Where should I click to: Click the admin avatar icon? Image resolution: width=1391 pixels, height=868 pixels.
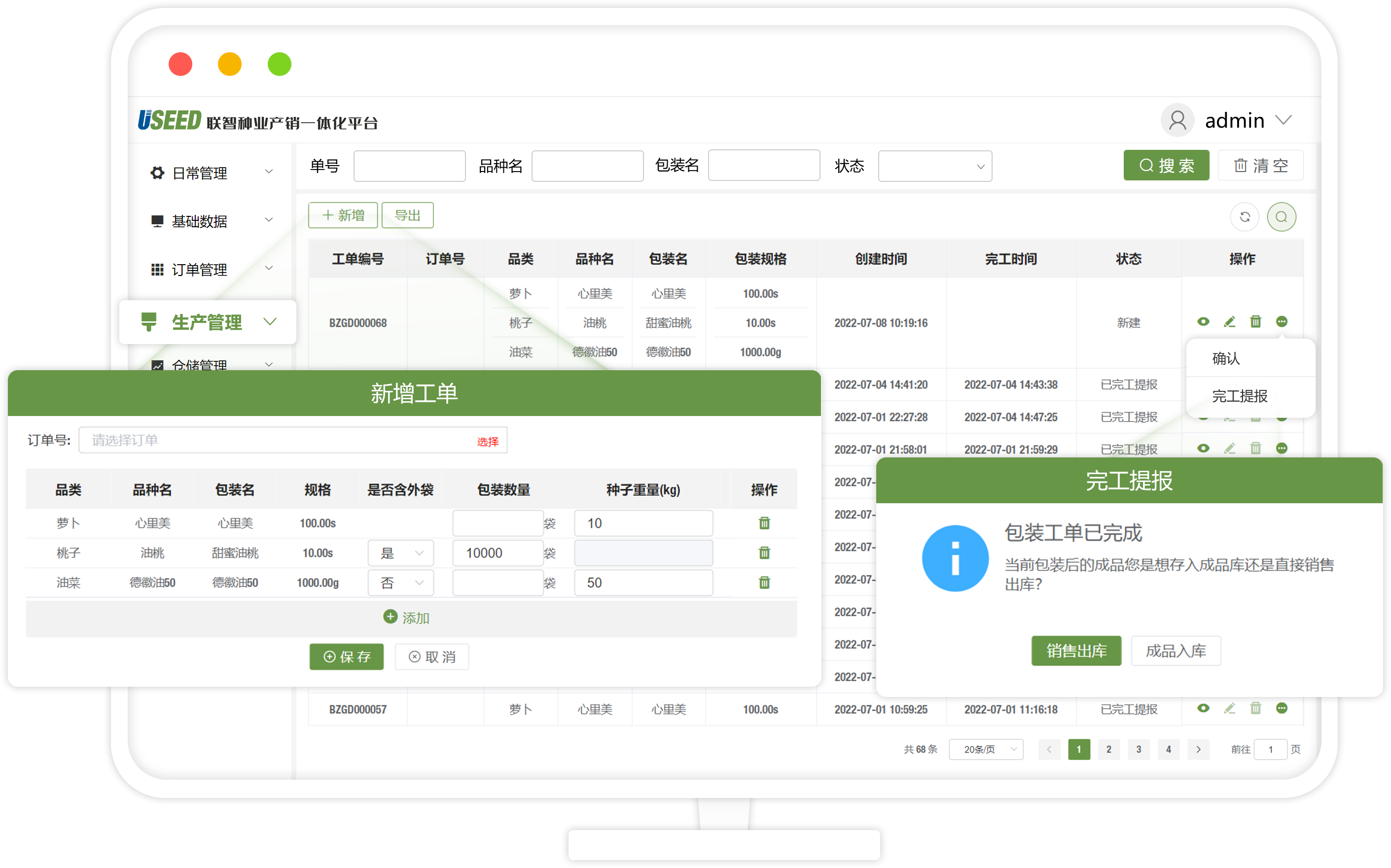click(x=1177, y=121)
